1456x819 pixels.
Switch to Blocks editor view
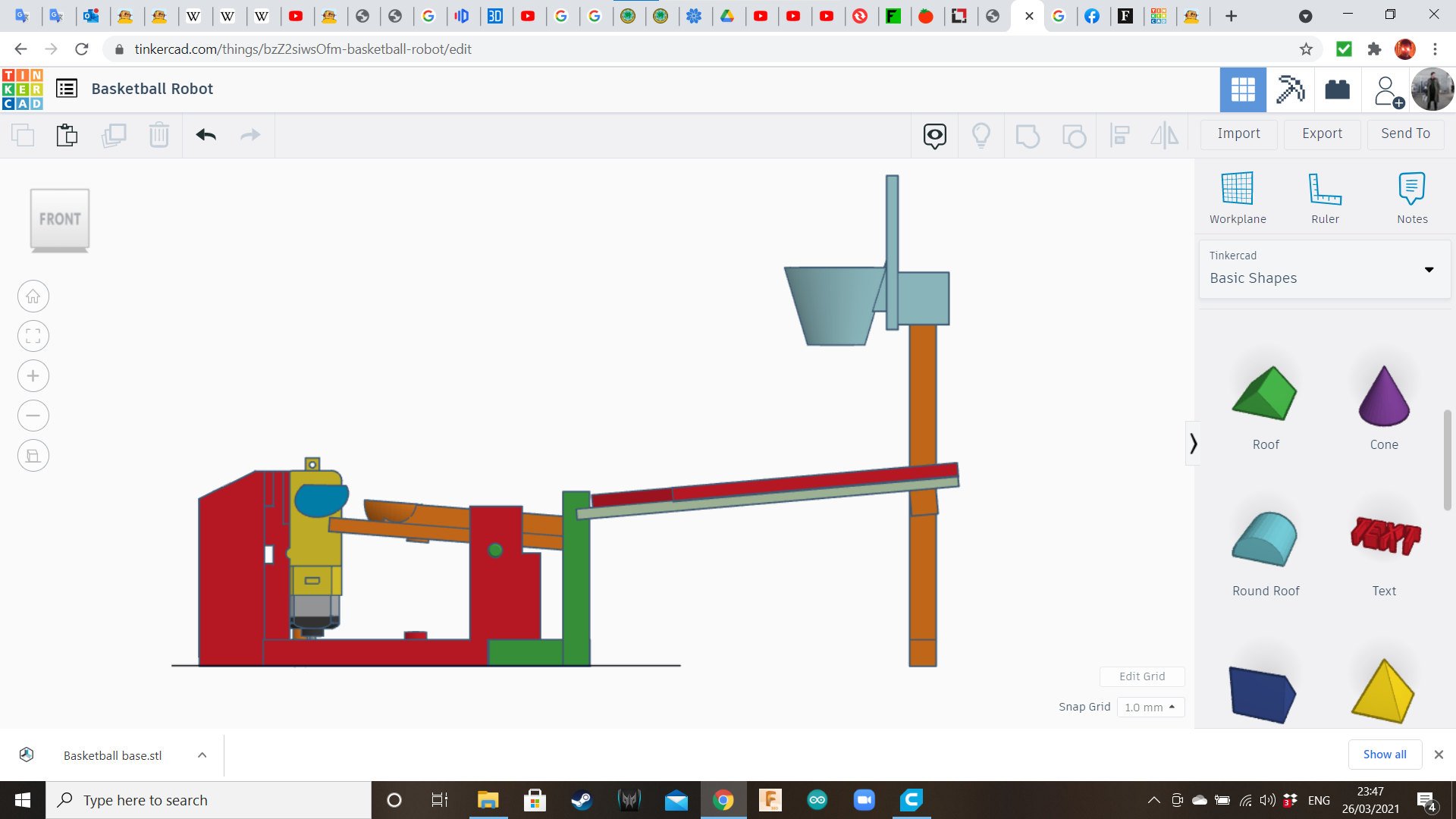1290,89
